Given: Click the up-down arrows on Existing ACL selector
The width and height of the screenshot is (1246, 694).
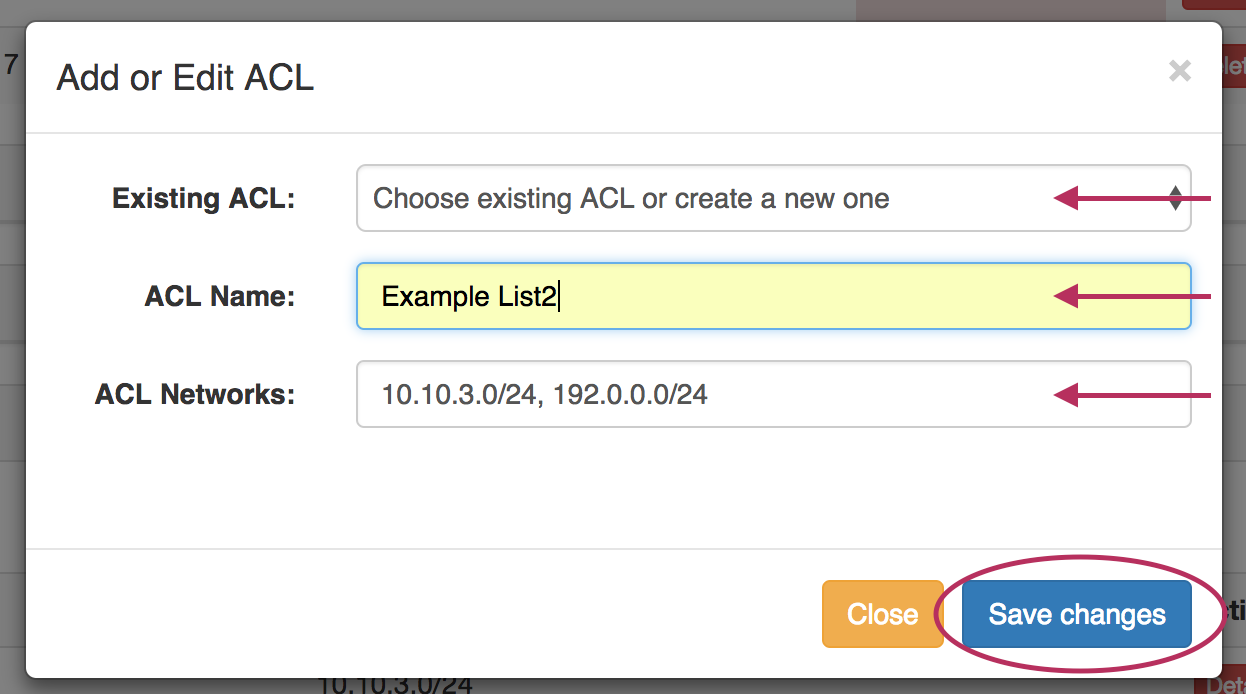Looking at the screenshot, I should [x=1176, y=198].
